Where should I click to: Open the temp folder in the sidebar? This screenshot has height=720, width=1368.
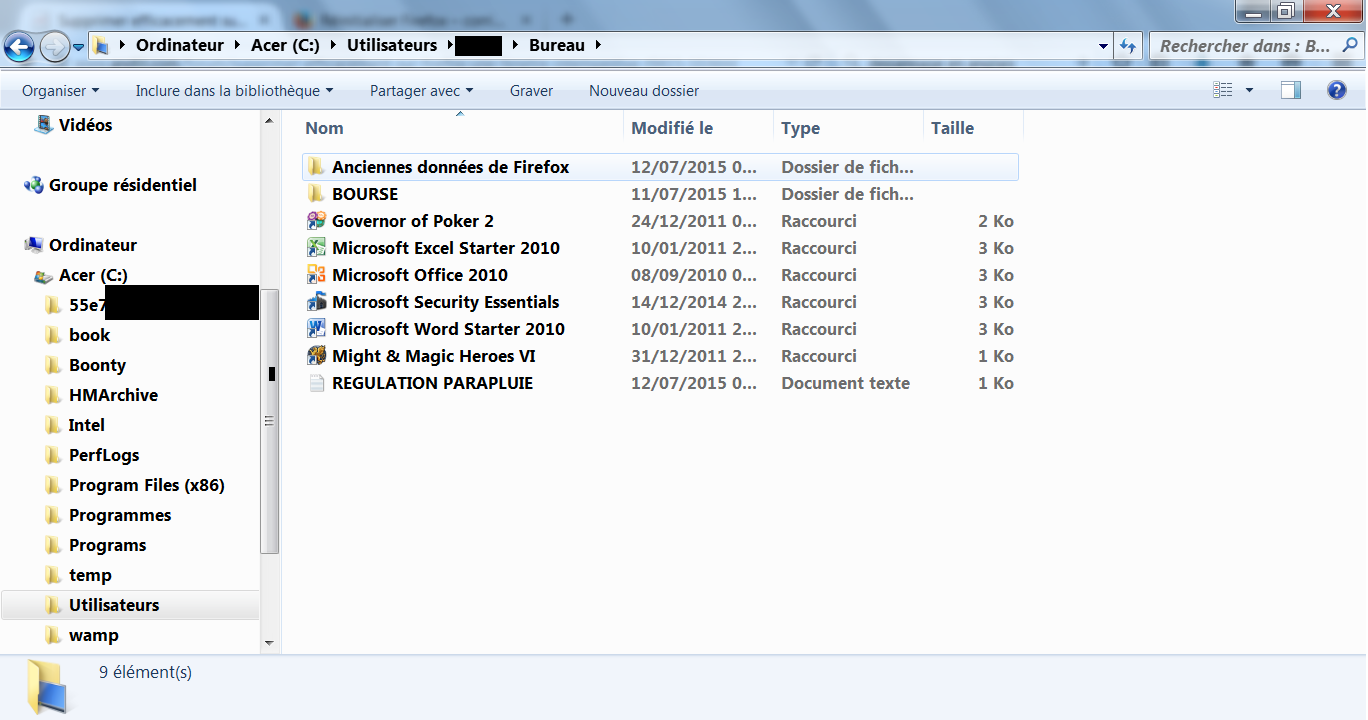click(90, 575)
